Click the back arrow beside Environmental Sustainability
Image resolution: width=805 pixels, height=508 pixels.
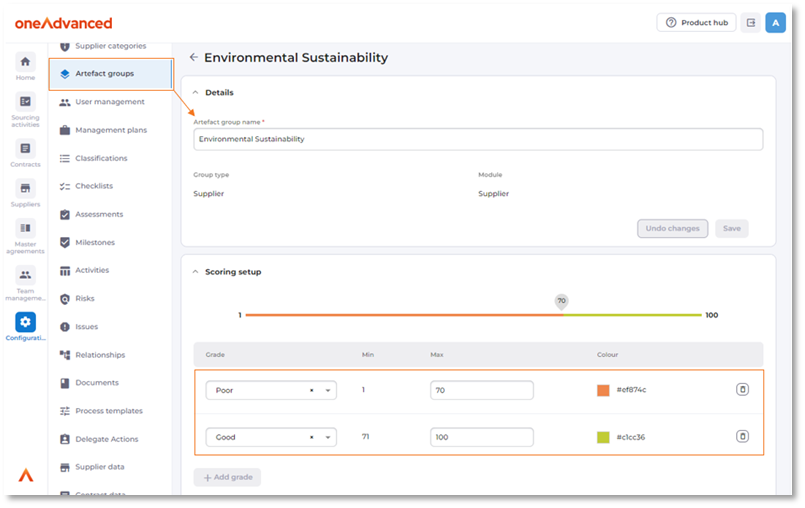tap(194, 58)
